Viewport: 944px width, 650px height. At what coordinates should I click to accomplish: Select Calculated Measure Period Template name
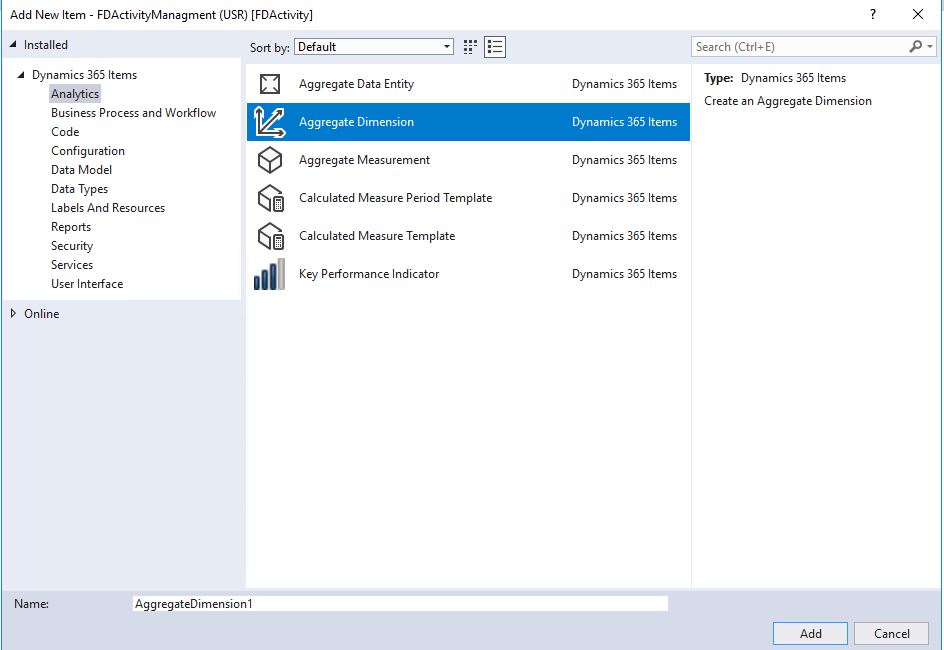click(396, 197)
